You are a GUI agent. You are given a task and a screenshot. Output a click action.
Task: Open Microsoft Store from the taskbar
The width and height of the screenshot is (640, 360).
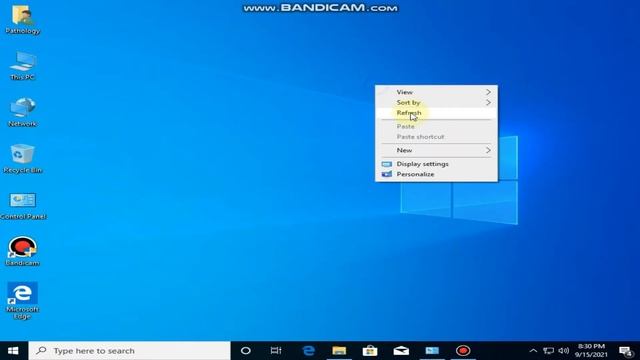[370, 351]
